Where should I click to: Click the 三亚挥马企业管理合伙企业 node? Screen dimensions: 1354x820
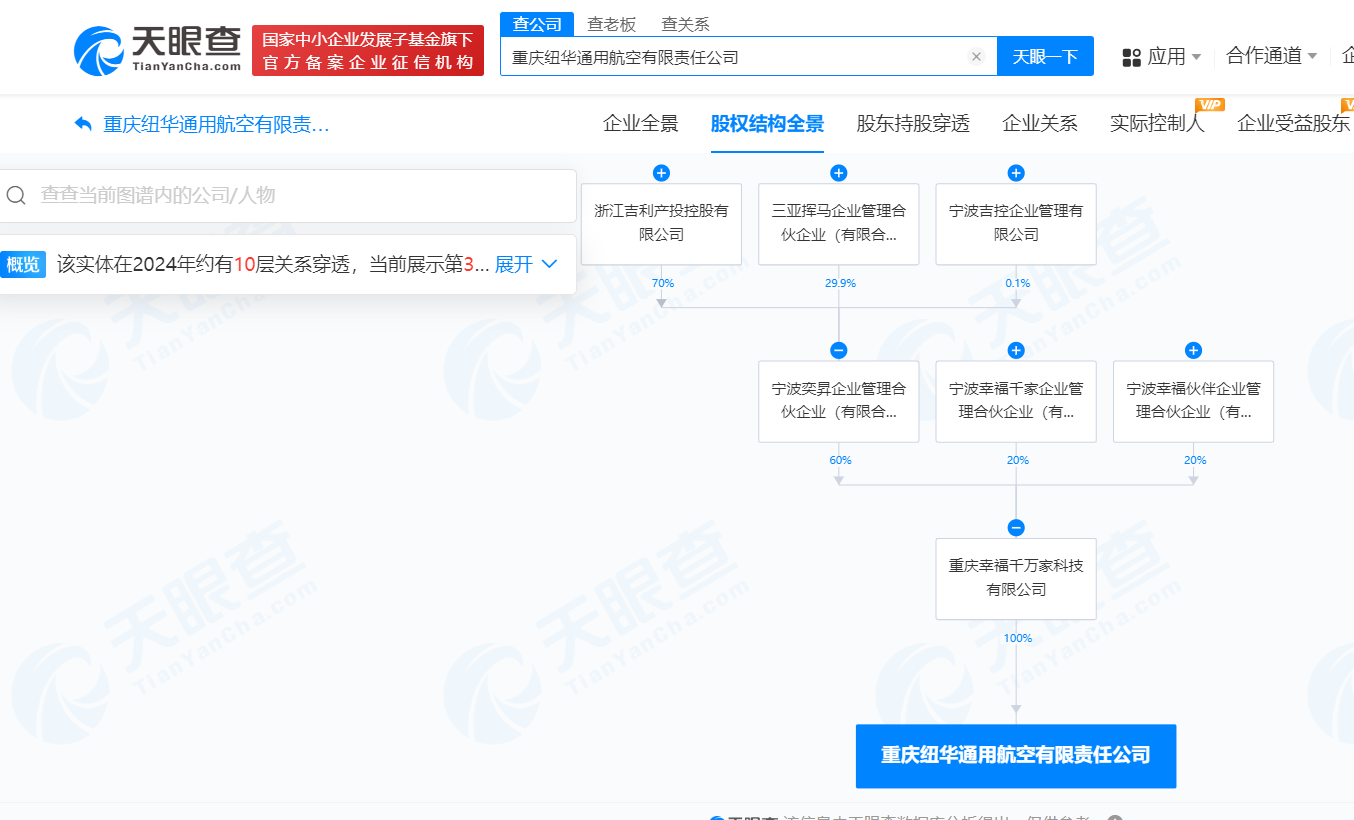pos(839,224)
